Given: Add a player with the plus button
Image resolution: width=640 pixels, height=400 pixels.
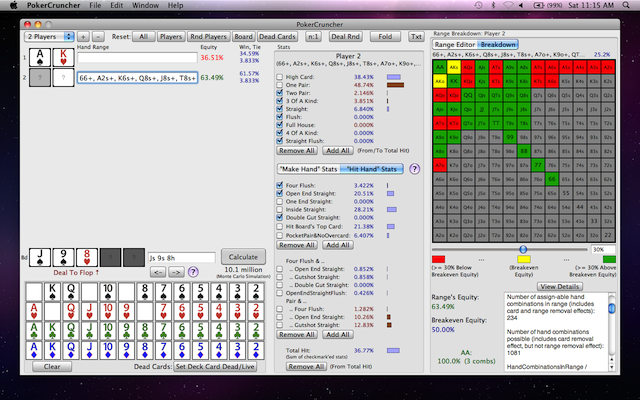Looking at the screenshot, I should 83,36.
